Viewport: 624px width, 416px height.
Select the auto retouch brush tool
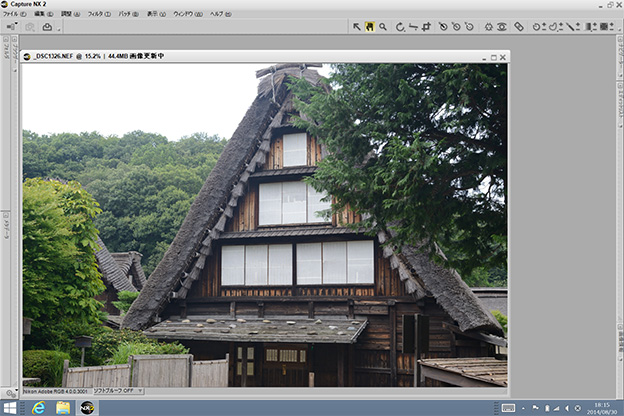(517, 27)
